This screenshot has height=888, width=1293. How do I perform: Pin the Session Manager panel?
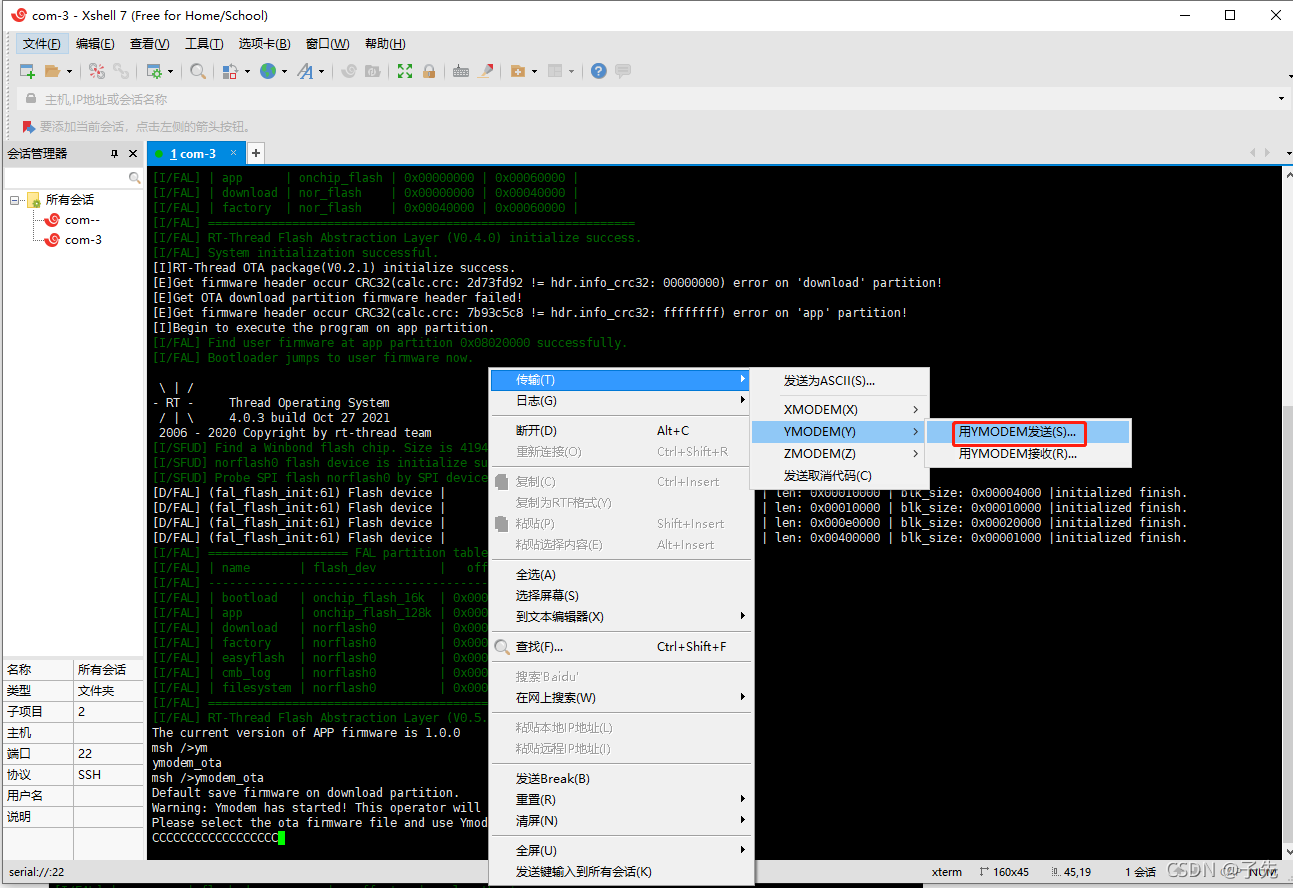tap(114, 153)
